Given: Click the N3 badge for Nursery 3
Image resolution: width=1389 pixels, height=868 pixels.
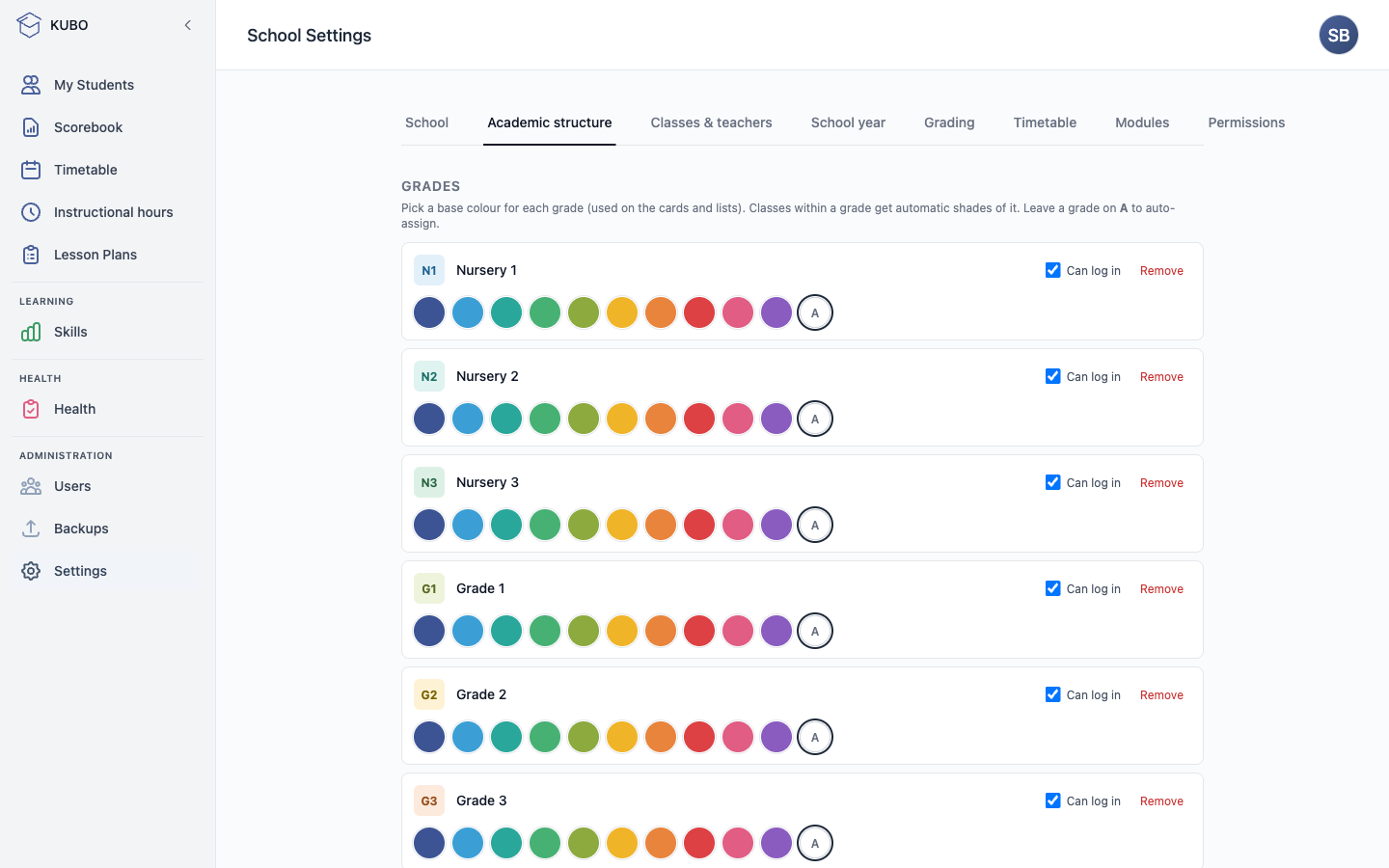Looking at the screenshot, I should pyautogui.click(x=429, y=482).
